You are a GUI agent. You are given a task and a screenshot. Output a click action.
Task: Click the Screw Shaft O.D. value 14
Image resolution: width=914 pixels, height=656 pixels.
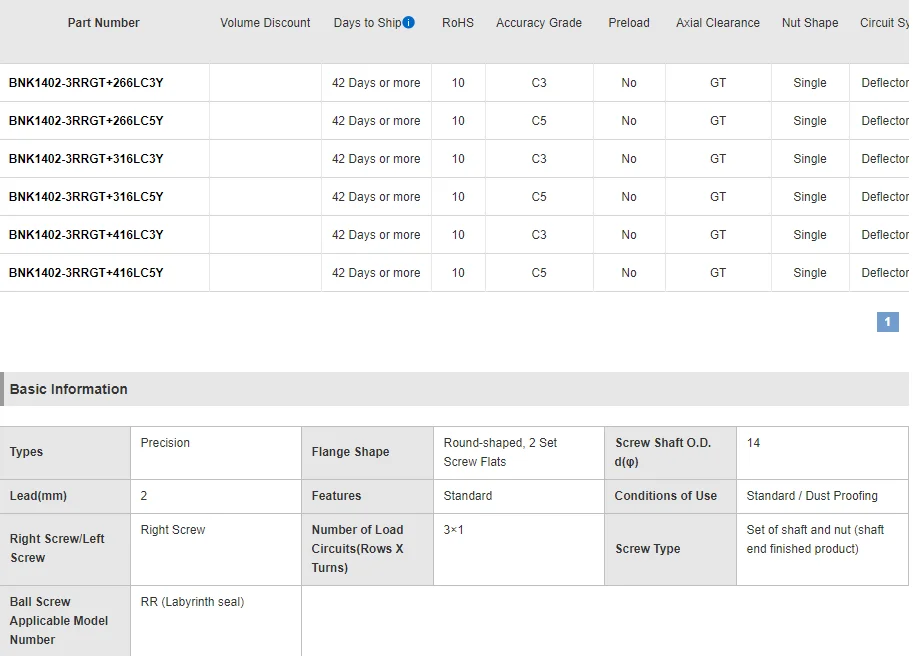pos(753,443)
